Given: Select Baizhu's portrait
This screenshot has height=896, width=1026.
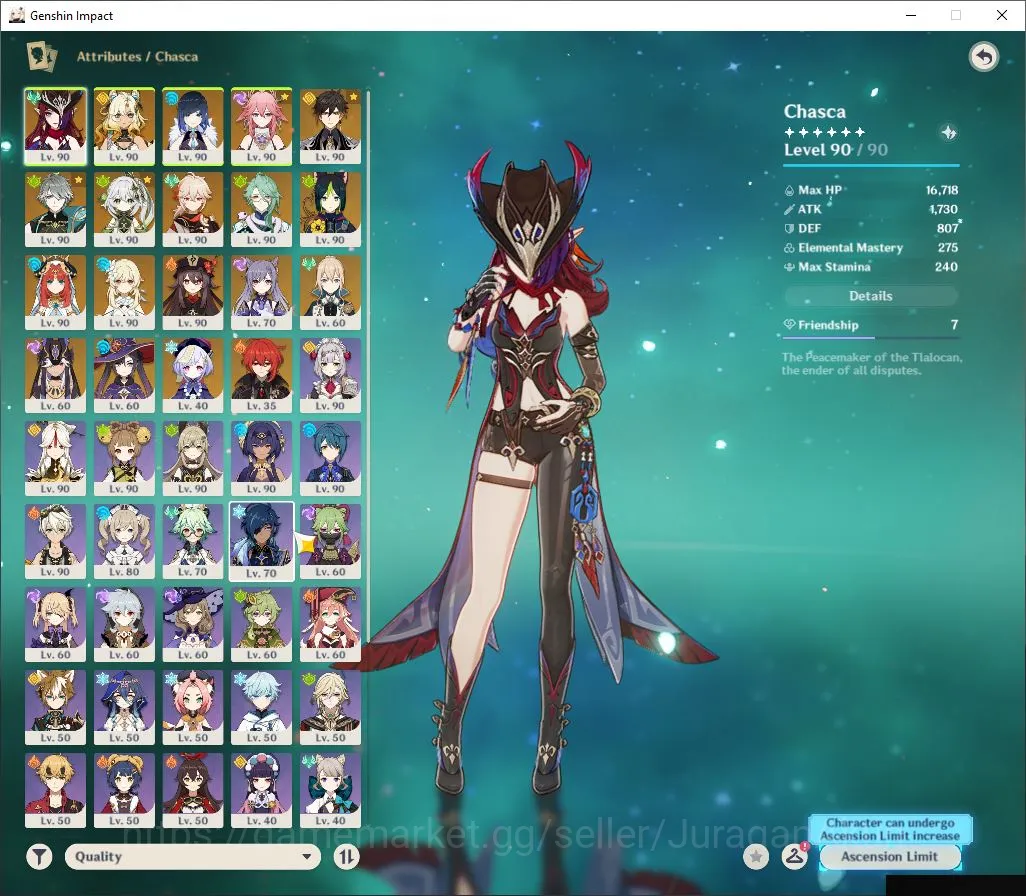Looking at the screenshot, I should point(262,209).
